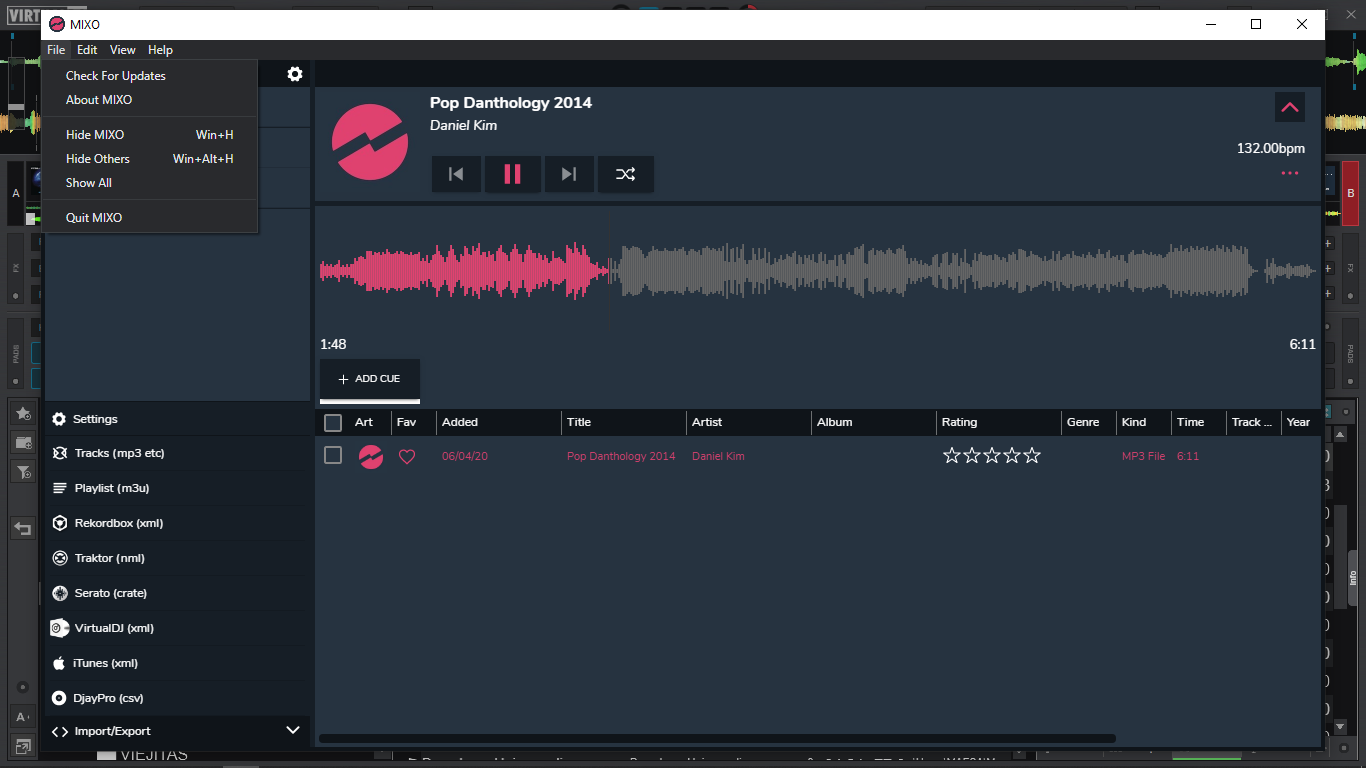Open the Edit menu
Image resolution: width=1366 pixels, height=768 pixels.
pos(87,50)
